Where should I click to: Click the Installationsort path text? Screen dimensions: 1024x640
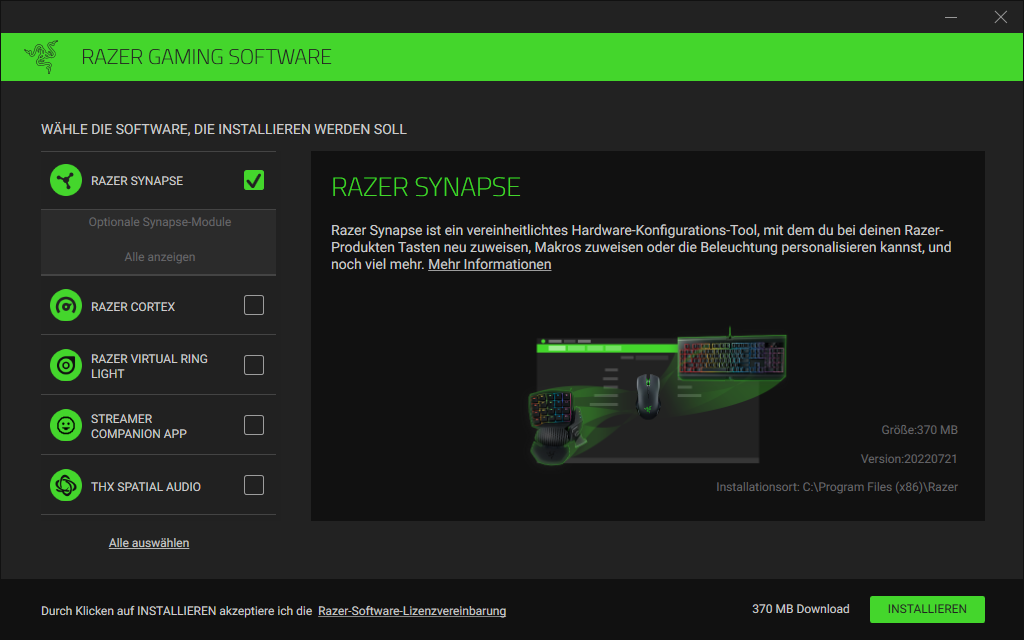[837, 487]
